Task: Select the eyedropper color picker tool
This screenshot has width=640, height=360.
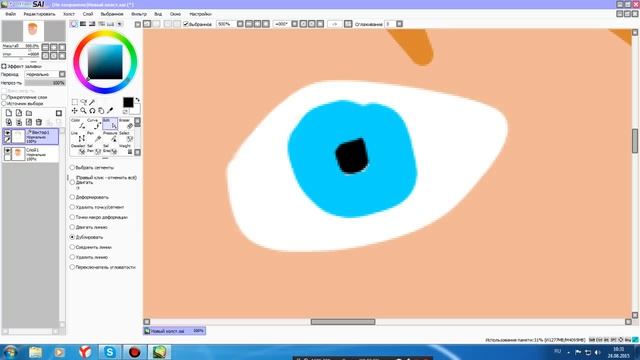Action: (110, 111)
